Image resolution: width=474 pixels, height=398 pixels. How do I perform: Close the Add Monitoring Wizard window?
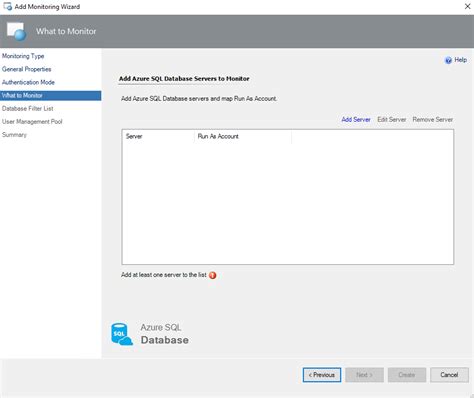click(467, 6)
